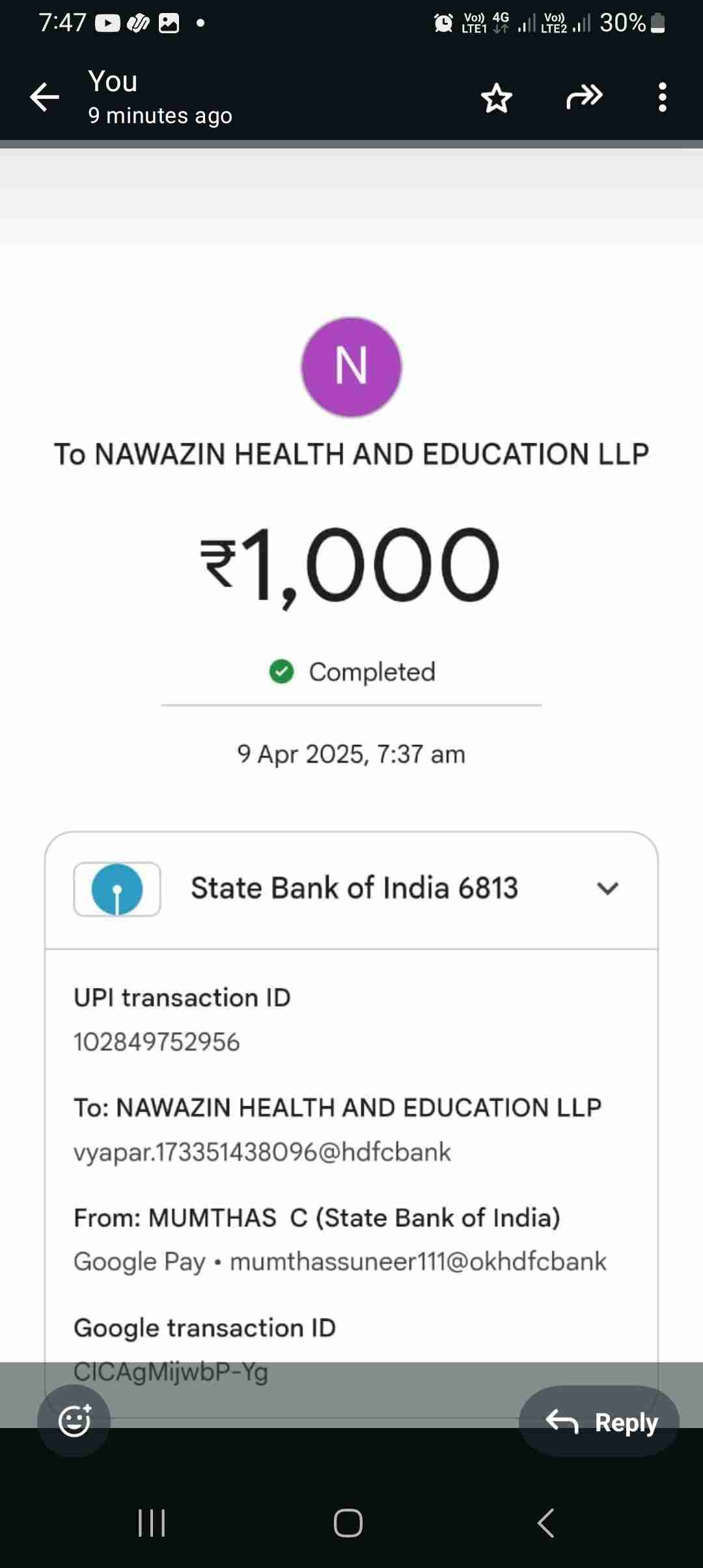
Task: Tap the green Completed checkmark icon
Action: click(x=281, y=671)
